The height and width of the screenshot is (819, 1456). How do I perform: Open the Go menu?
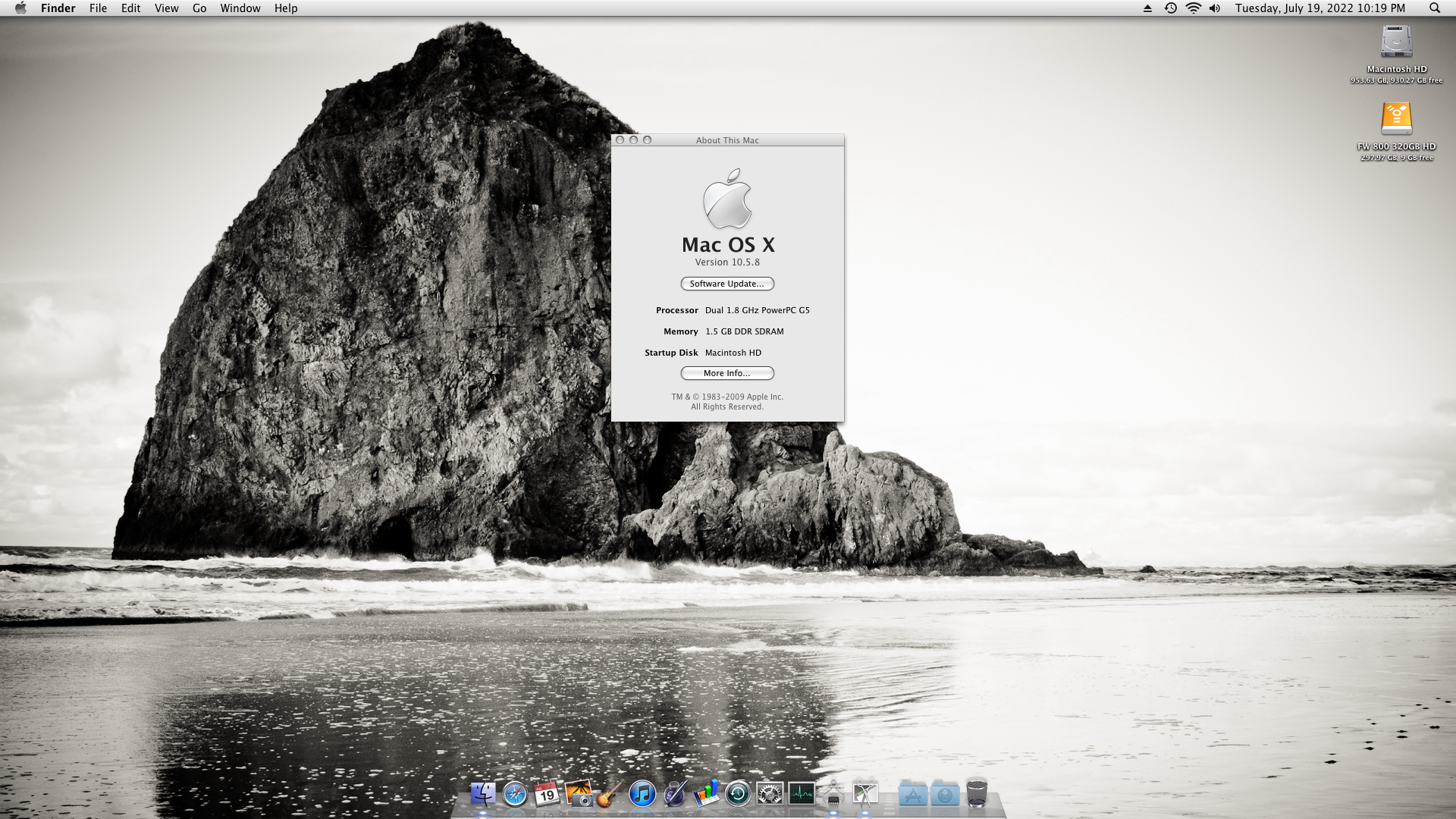(x=199, y=8)
